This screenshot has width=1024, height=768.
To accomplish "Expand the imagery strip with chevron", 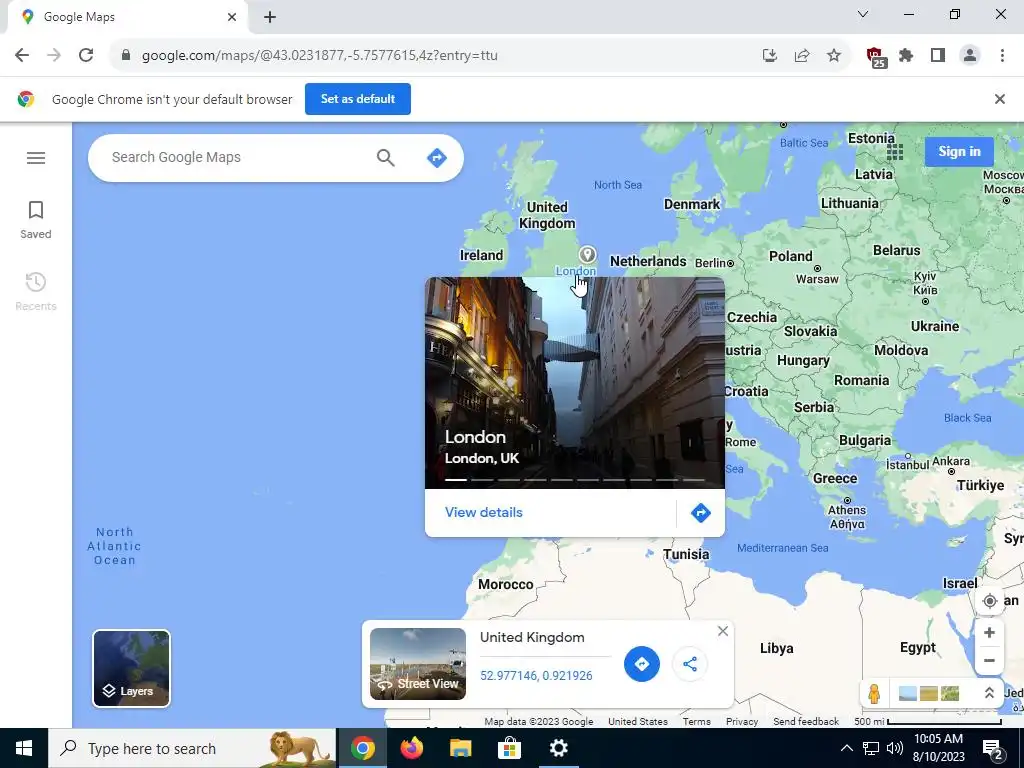I will 989,693.
